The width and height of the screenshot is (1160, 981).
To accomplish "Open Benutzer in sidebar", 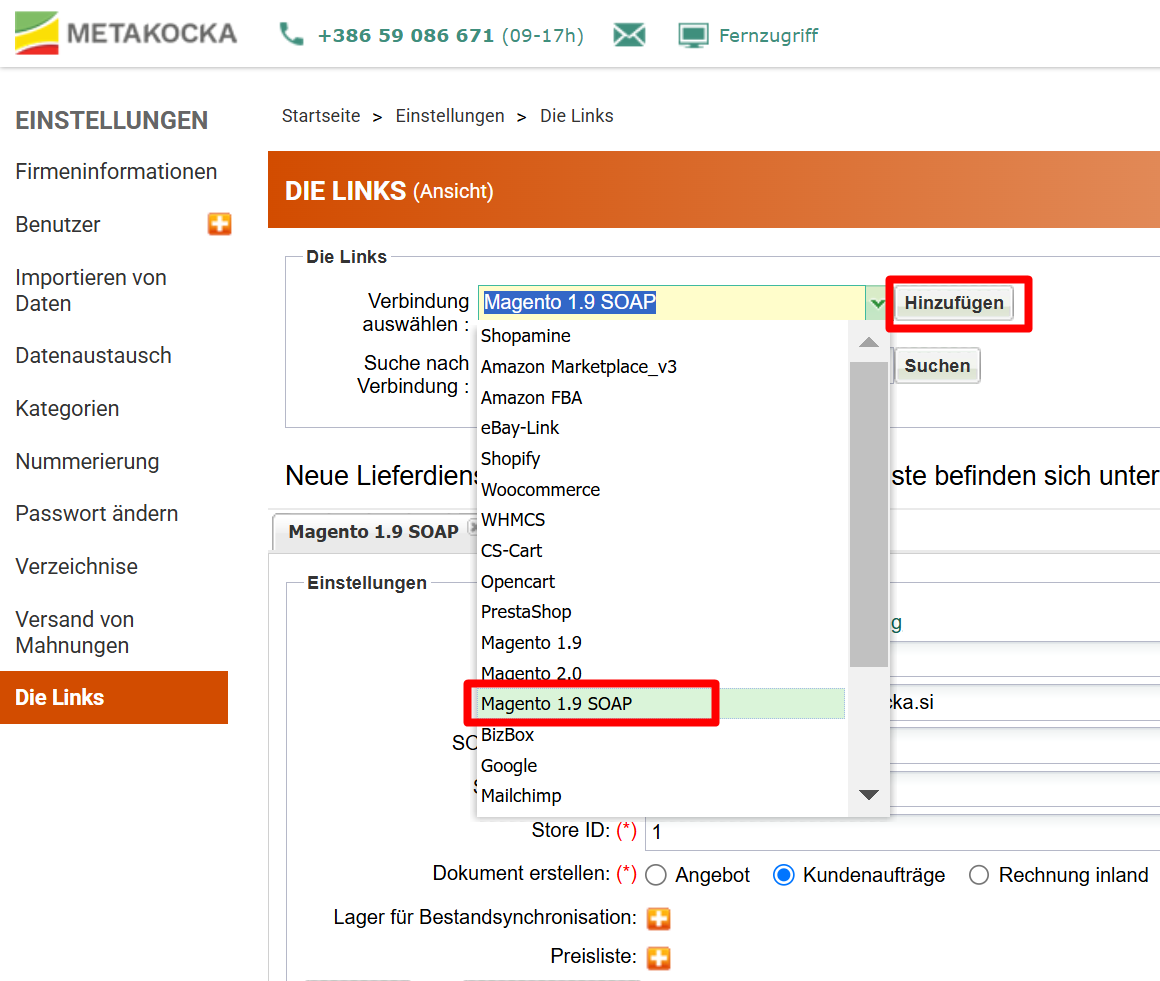I will [x=58, y=225].
